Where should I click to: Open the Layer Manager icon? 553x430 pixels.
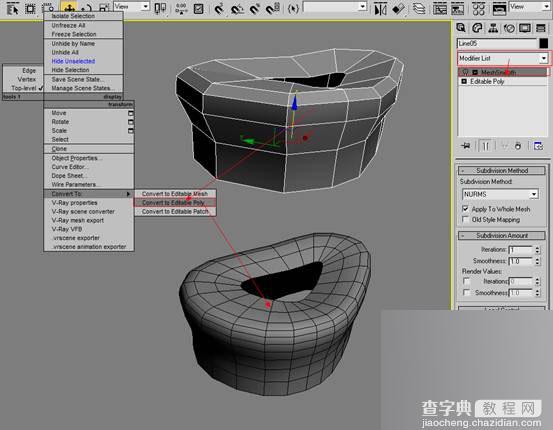[419, 8]
